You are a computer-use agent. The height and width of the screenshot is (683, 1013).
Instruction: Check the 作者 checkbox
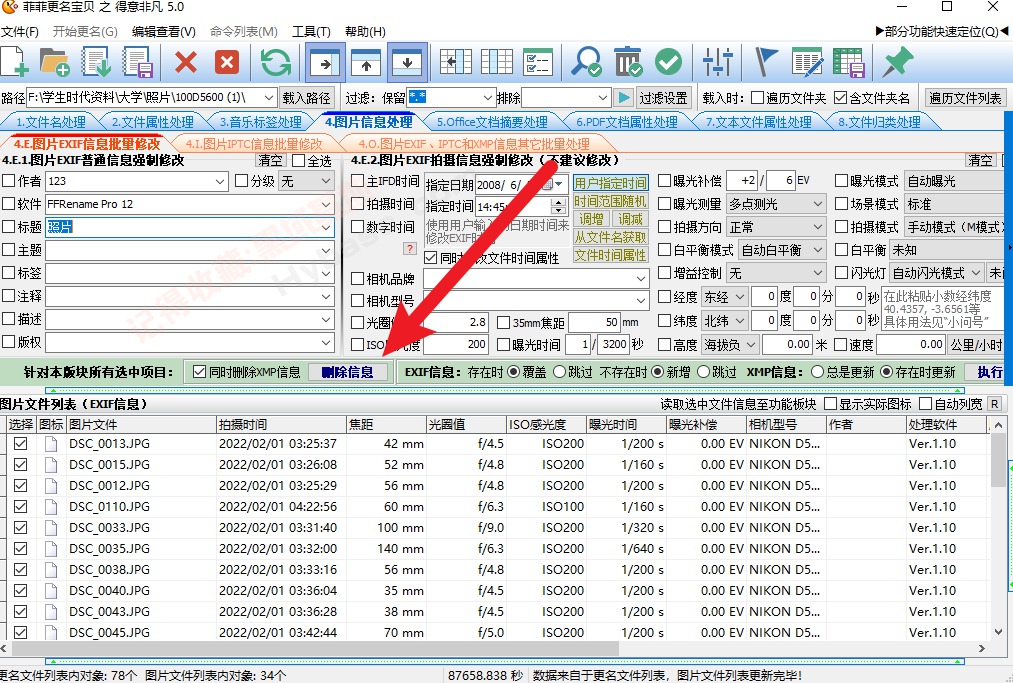pos(8,181)
